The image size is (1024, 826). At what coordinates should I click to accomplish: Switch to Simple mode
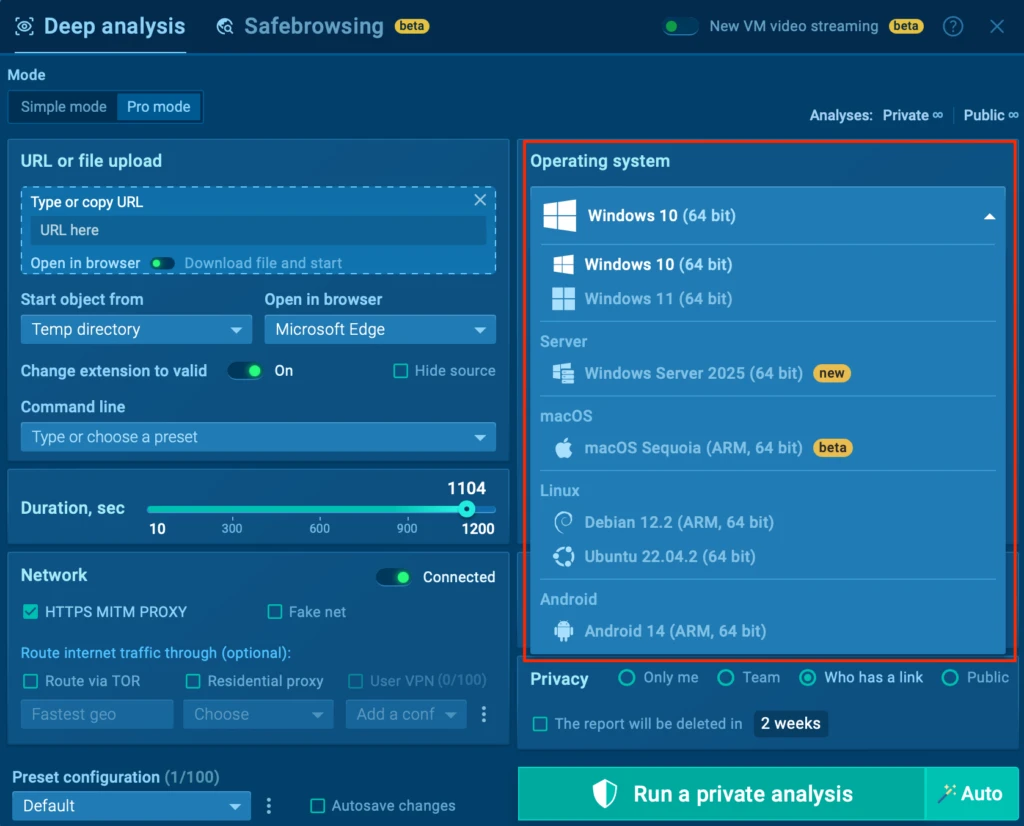click(x=63, y=106)
